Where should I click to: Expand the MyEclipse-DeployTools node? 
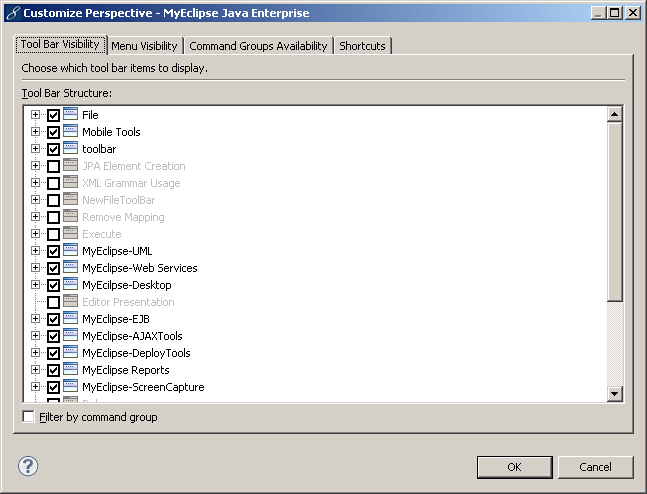tap(35, 352)
